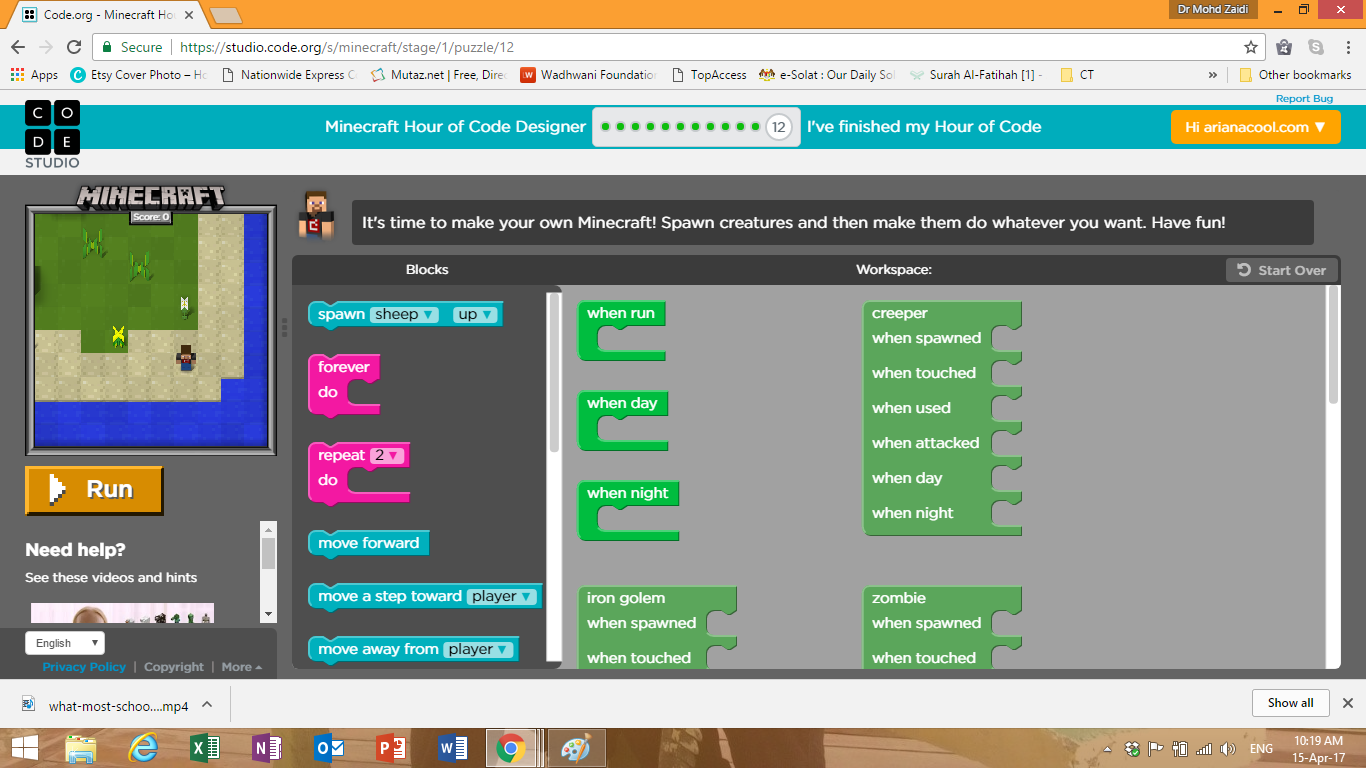The width and height of the screenshot is (1366, 768).
Task: Select puzzle 12 progress bubble
Action: [x=779, y=127]
